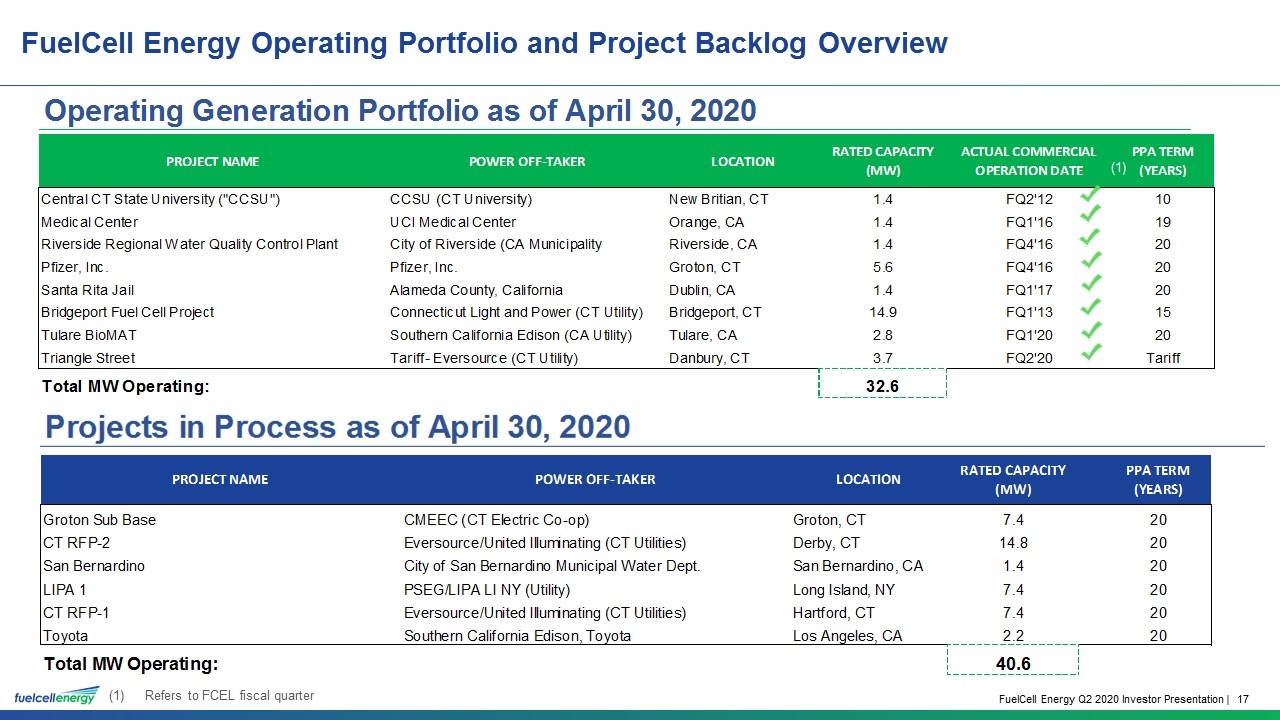This screenshot has height=720, width=1280.
Task: Click the Connecticut Light and Power cell
Action: click(x=516, y=312)
